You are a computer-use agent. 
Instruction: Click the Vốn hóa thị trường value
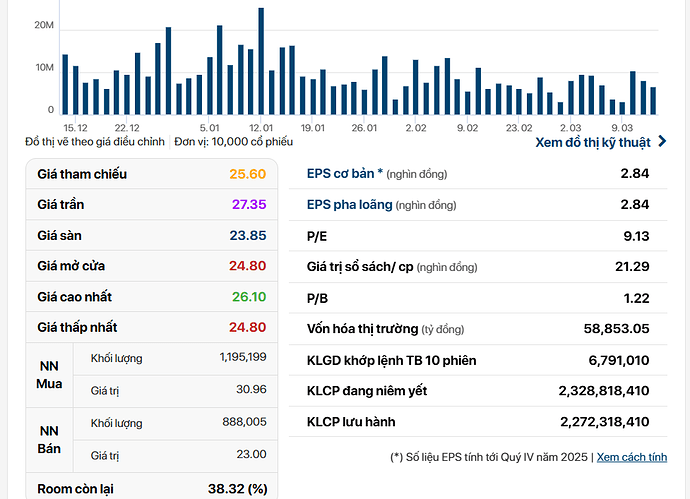click(616, 328)
